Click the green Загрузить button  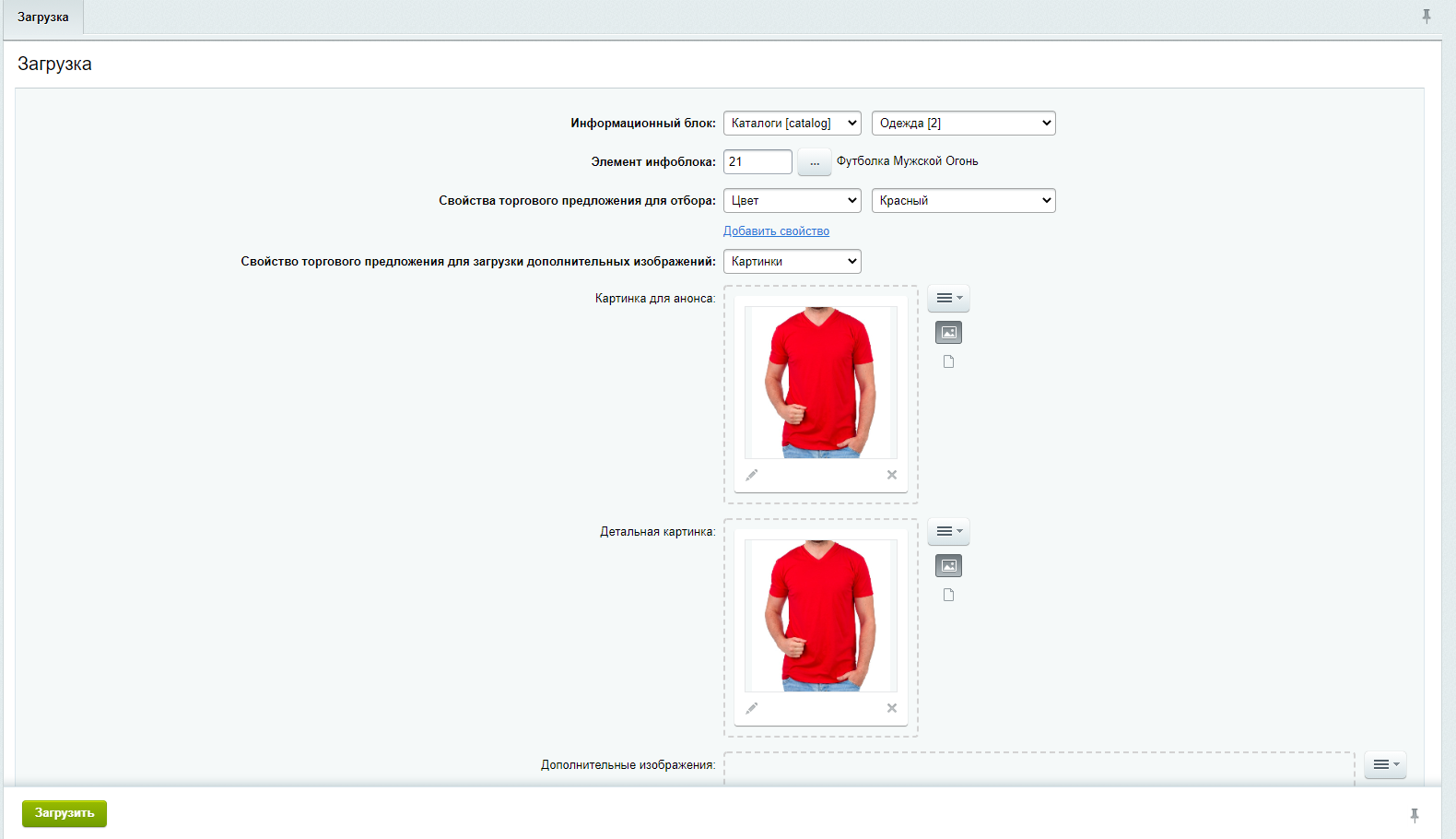[65, 813]
